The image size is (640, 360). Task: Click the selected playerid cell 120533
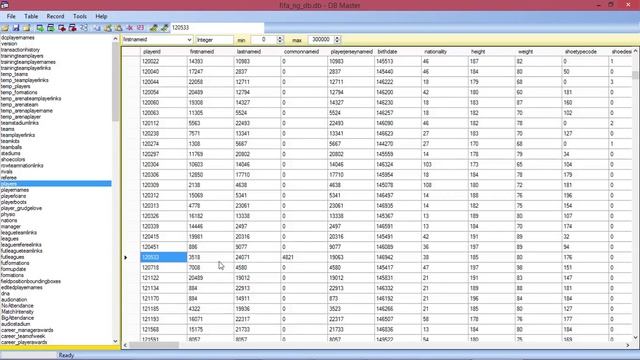coord(164,257)
